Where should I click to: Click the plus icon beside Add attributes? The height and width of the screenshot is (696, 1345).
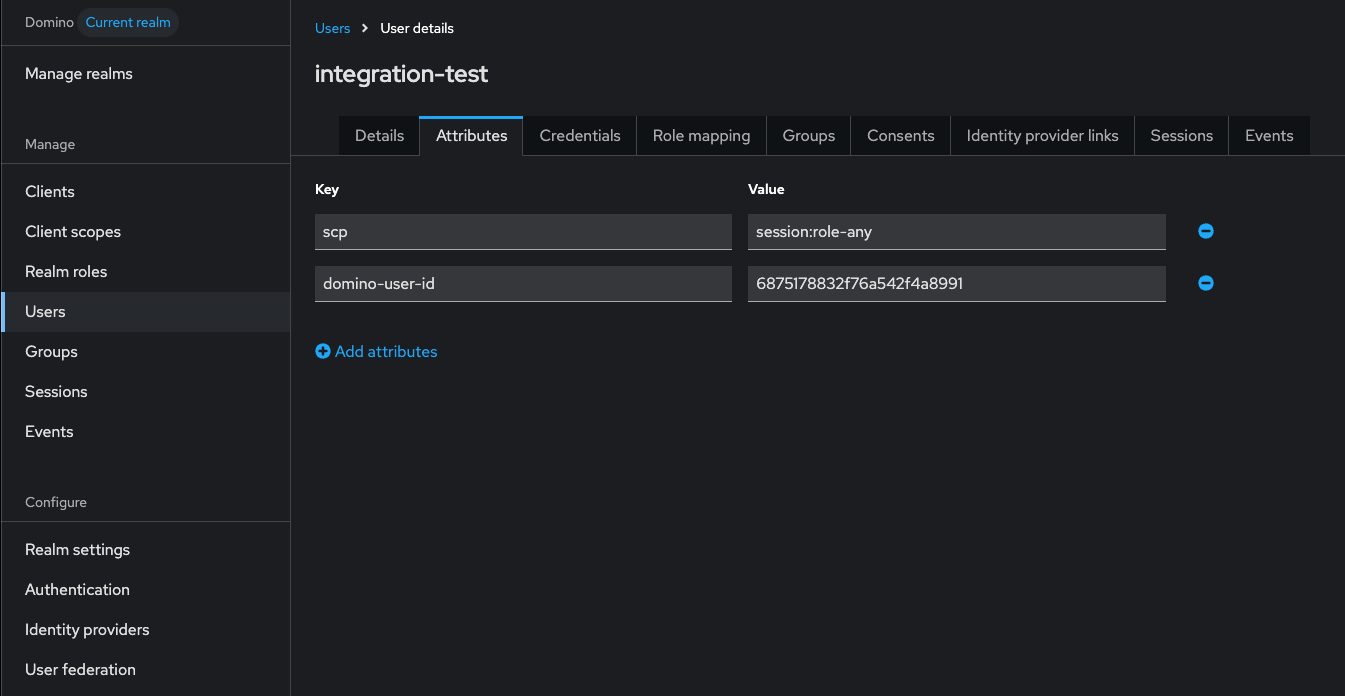coord(323,351)
